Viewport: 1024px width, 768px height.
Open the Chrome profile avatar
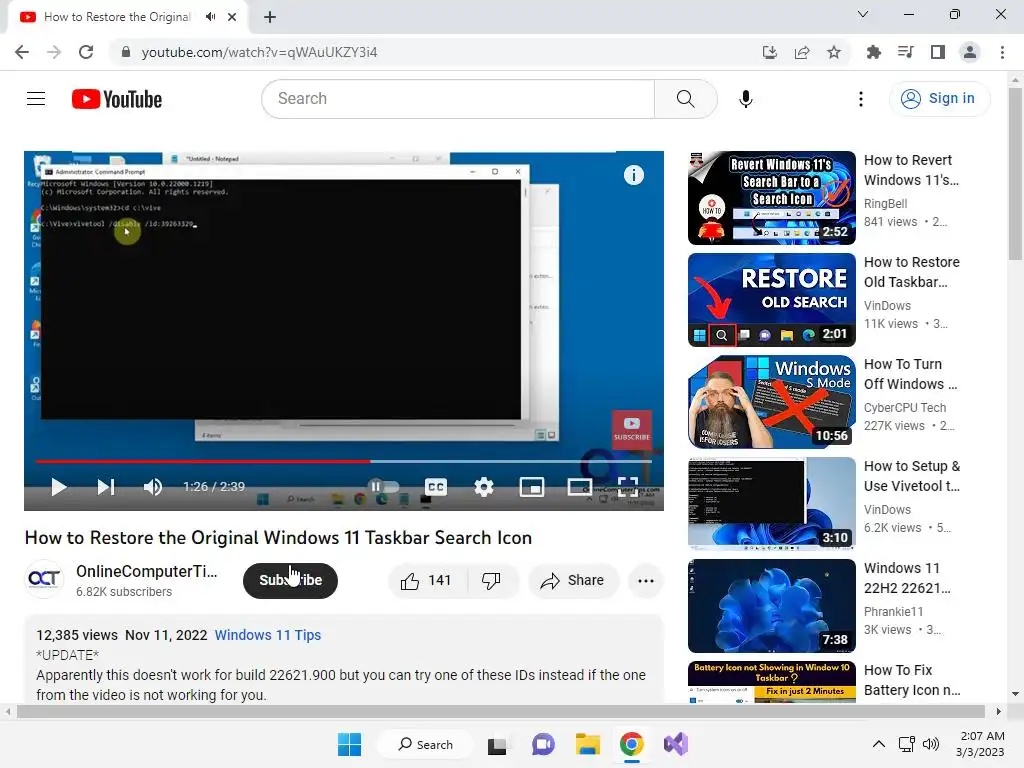(x=970, y=52)
